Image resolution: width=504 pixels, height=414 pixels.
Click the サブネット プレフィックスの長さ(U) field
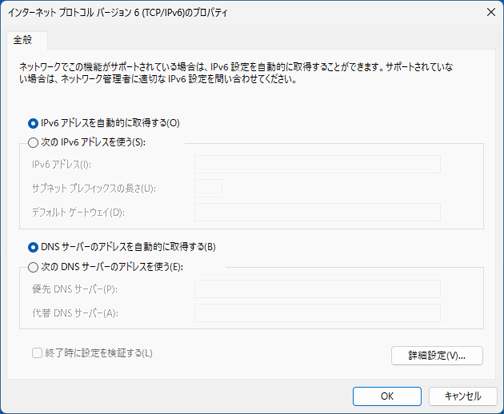208,188
